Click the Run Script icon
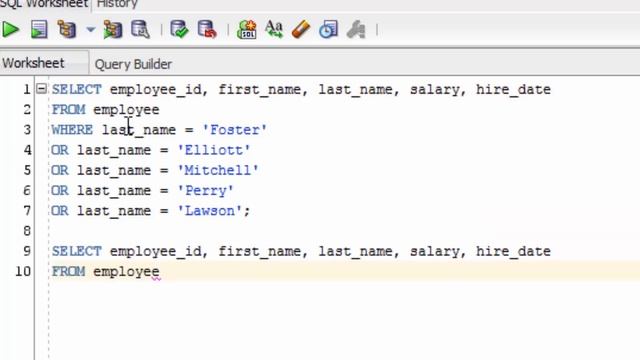This screenshot has width=640, height=360. point(39,30)
